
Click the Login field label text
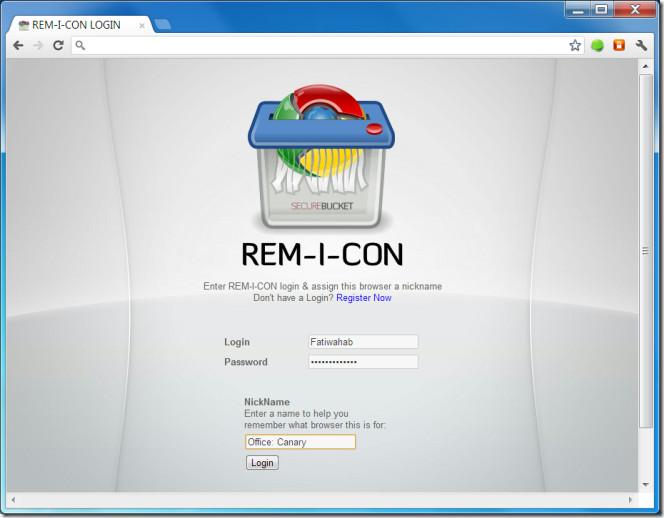point(237,342)
